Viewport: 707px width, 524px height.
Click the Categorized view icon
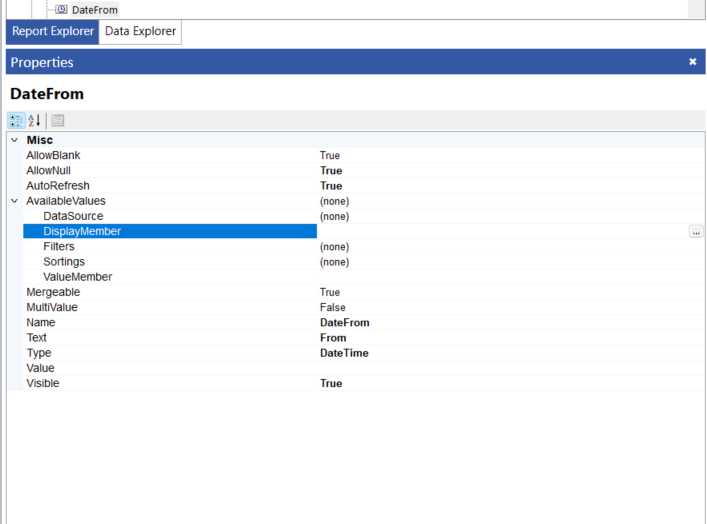coord(16,120)
